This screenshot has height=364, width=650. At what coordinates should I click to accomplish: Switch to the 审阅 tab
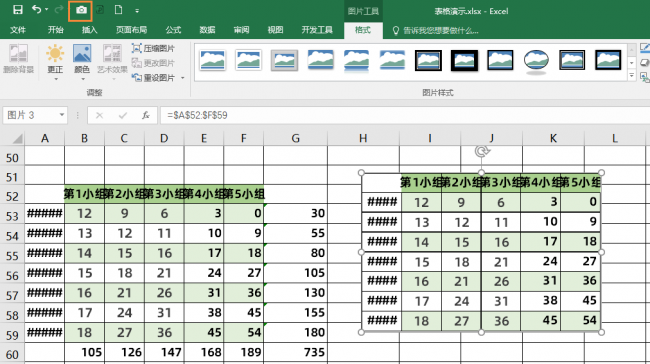(x=241, y=30)
